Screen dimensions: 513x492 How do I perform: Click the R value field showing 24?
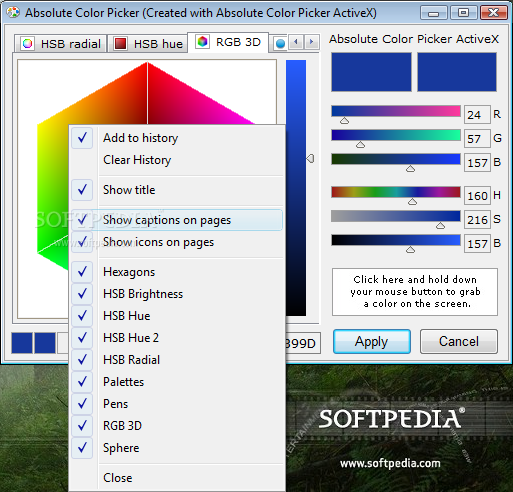[x=477, y=115]
